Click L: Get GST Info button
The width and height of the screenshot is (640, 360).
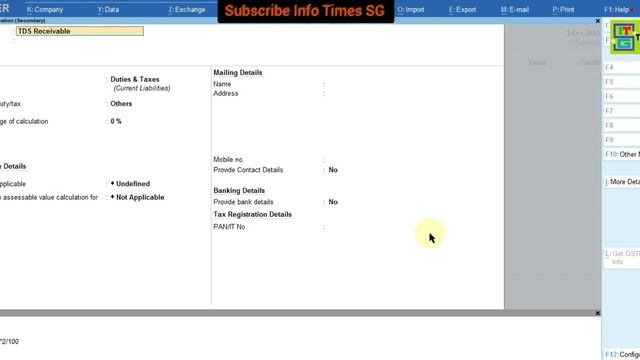622,258
